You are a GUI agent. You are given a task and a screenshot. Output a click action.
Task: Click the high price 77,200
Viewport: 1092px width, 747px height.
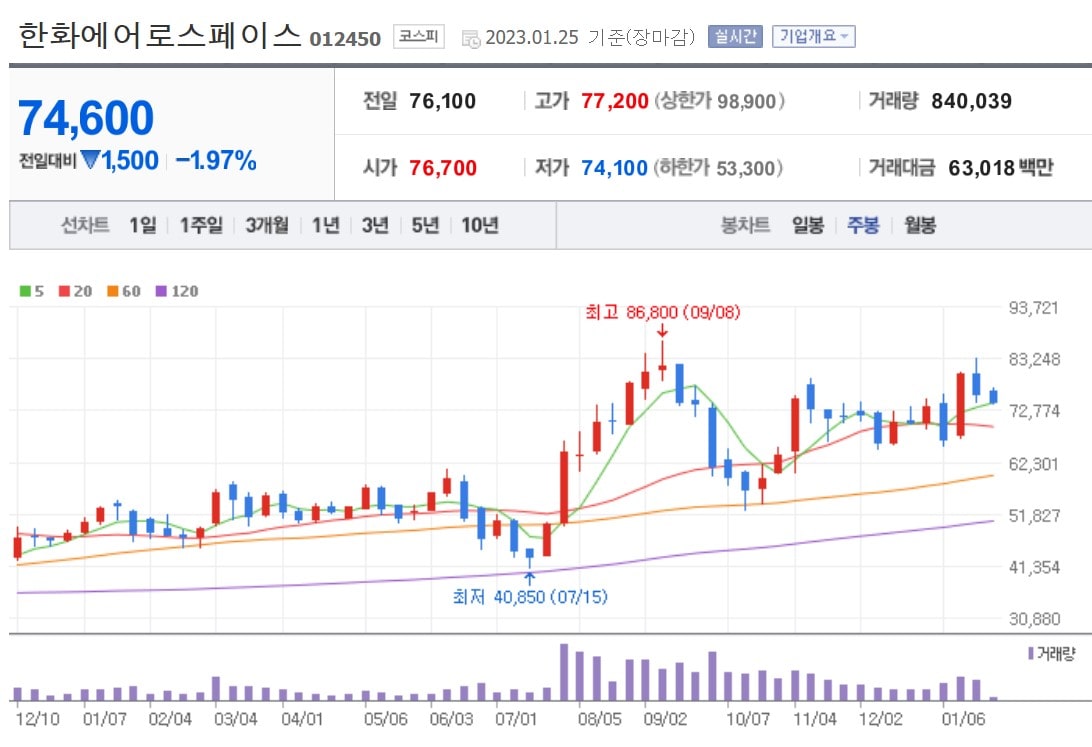pyautogui.click(x=615, y=102)
